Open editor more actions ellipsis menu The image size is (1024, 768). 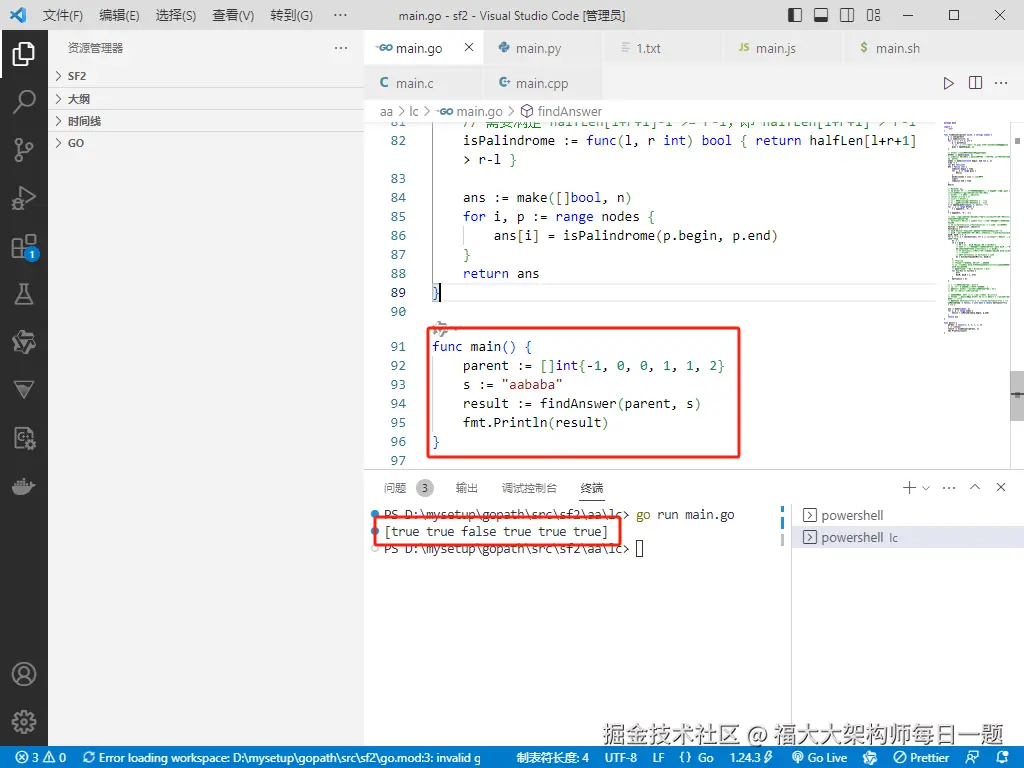(x=1001, y=83)
